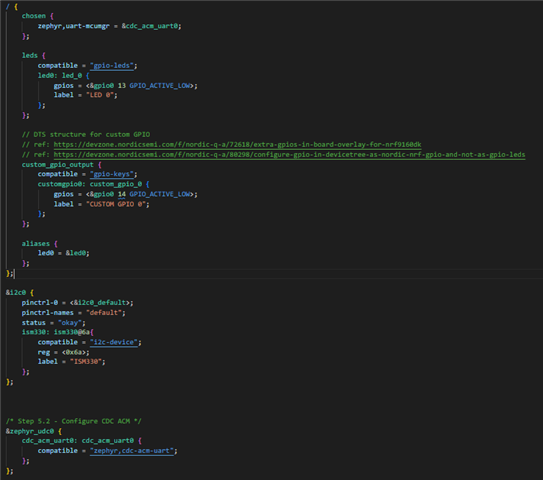Viewport: 543px width, 480px height.
Task: Click the &cdc_acm_uart0 reference in chosen
Action: (150, 26)
